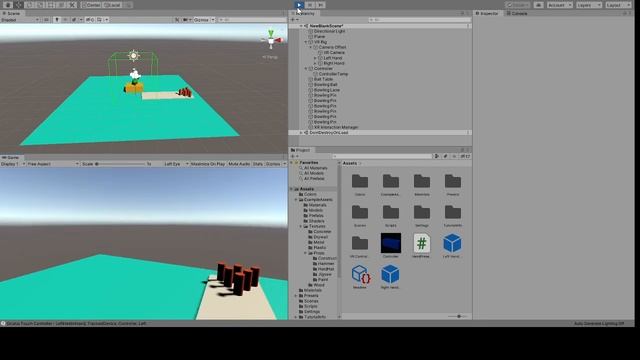The width and height of the screenshot is (640, 360).
Task: Click the Step frame button
Action: 321,5
